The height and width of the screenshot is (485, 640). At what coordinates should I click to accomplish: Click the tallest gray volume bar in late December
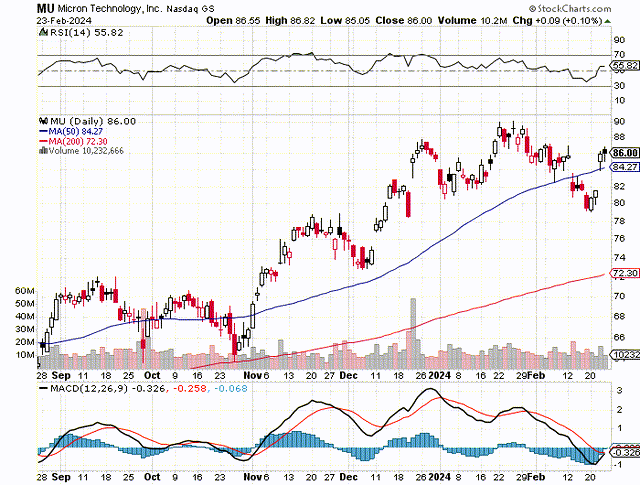click(x=413, y=334)
